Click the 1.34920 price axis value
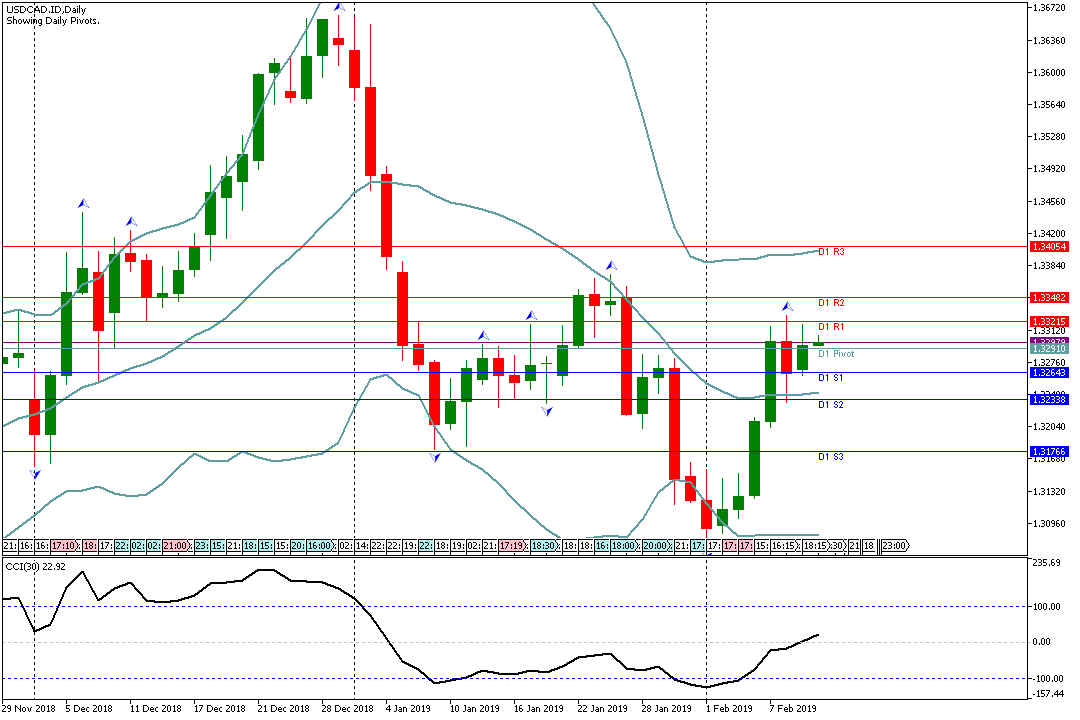The image size is (1080, 720). (x=1048, y=169)
